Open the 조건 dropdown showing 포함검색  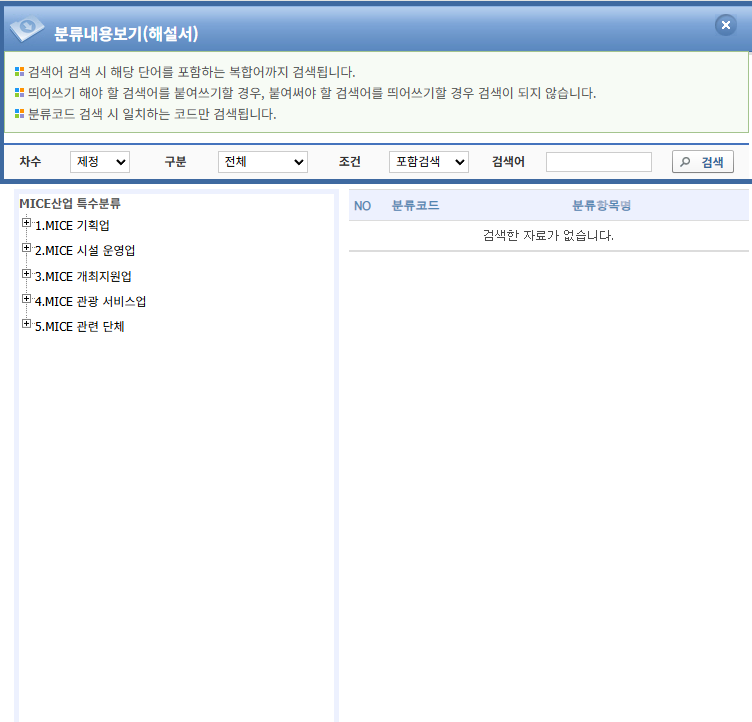click(x=428, y=162)
